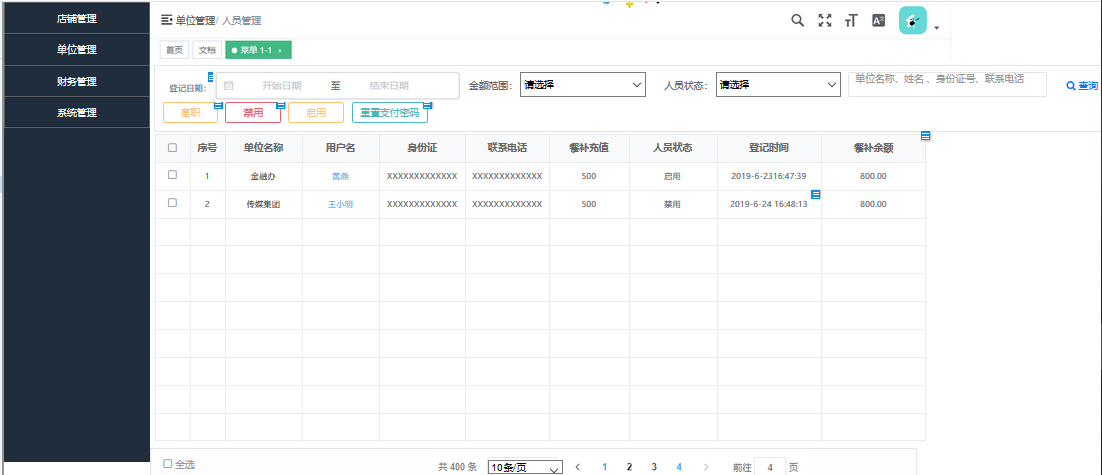Open the language switch icon

click(879, 20)
